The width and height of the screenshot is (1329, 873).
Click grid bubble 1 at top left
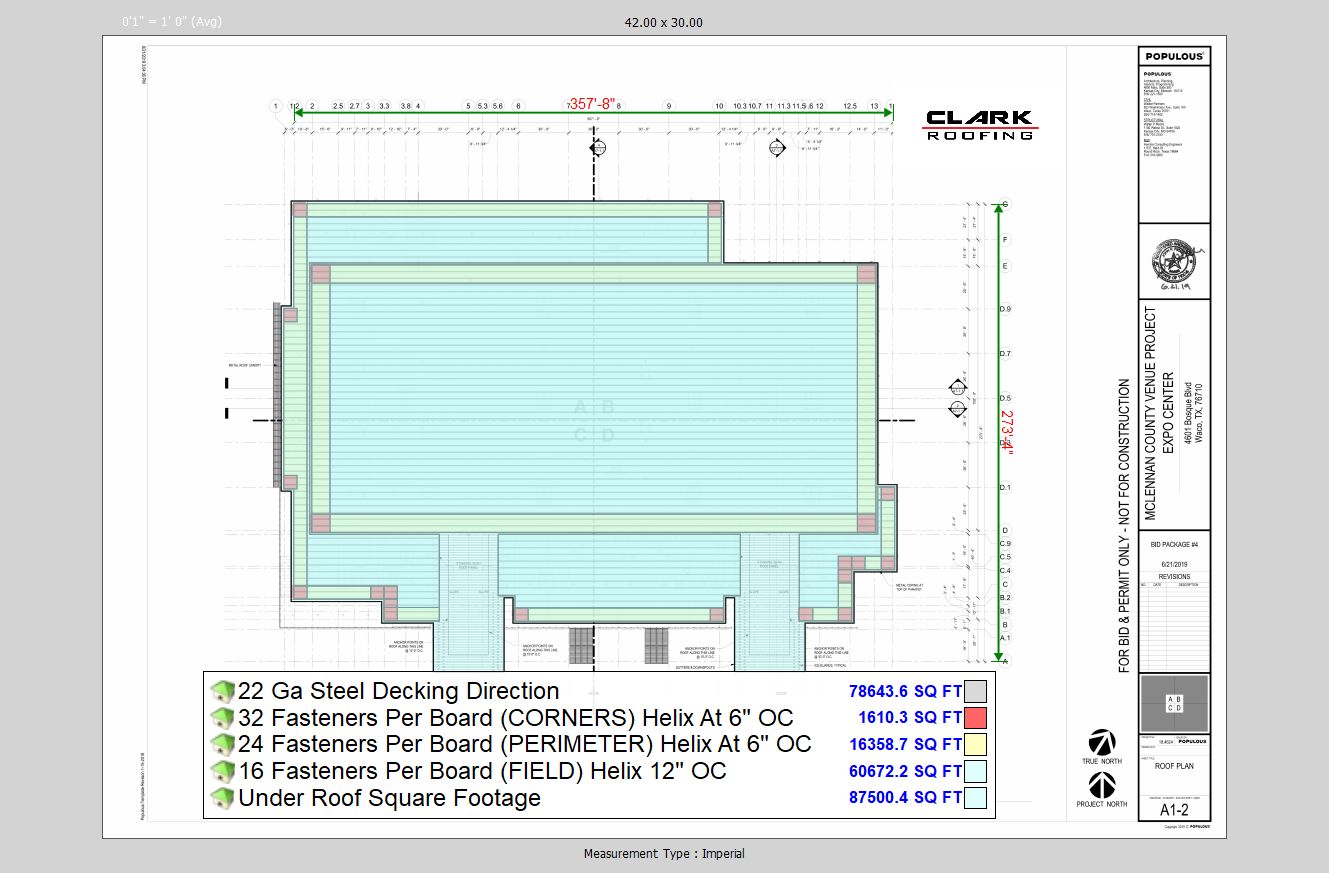(x=275, y=105)
